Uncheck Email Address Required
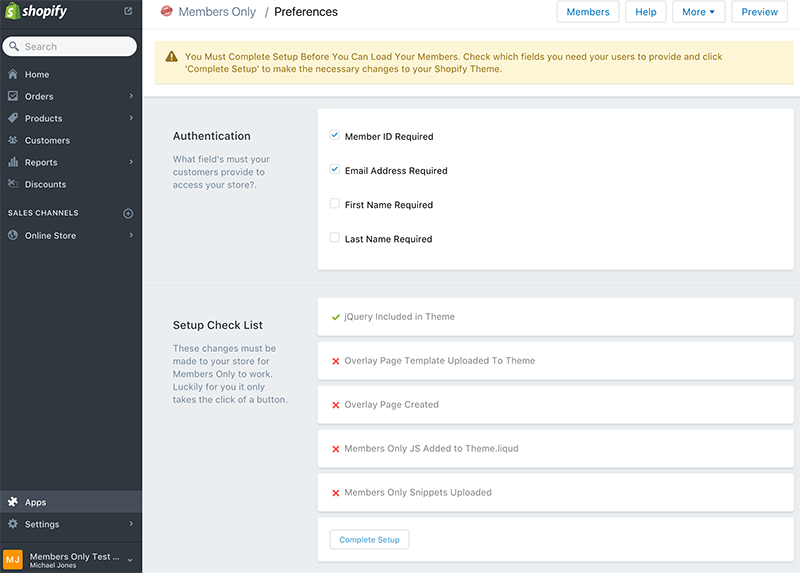Screen dimensions: 800x573 [334, 169]
